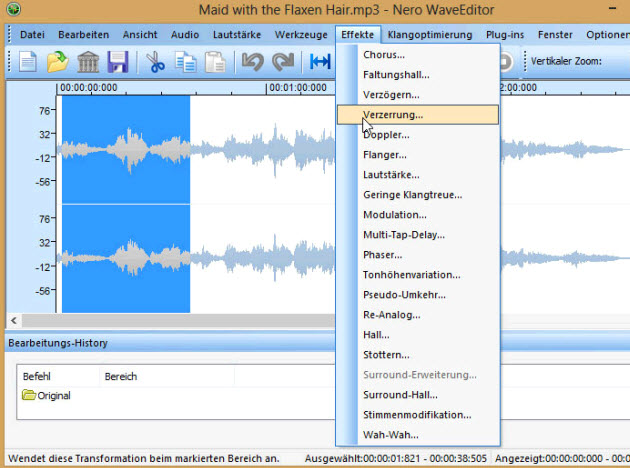
Task: Select Phaser... effect
Action: coord(418,255)
